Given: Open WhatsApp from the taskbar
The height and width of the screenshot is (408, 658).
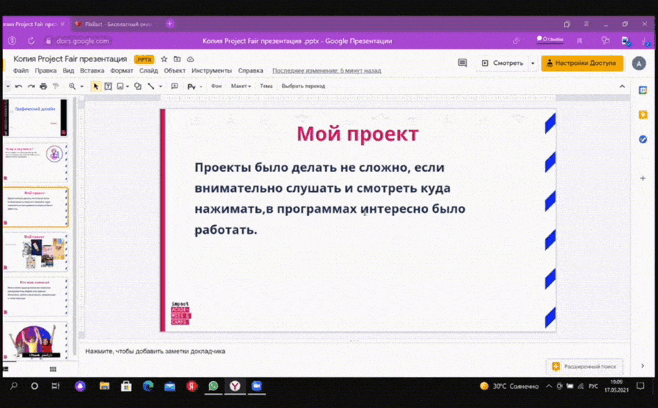Looking at the screenshot, I should 213,386.
